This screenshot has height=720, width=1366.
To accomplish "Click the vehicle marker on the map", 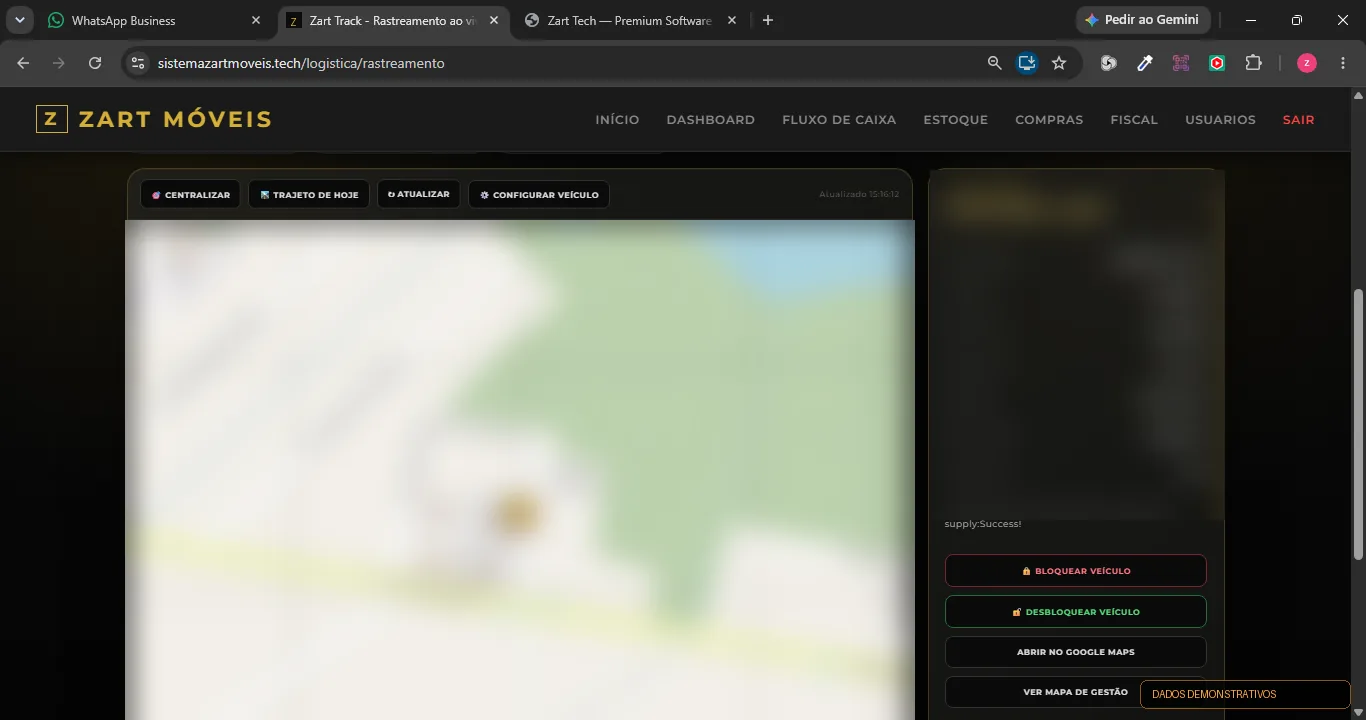I will (517, 513).
